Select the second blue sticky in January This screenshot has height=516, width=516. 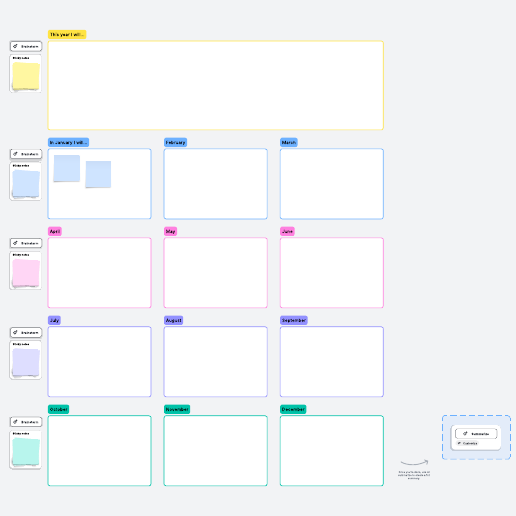click(98, 174)
